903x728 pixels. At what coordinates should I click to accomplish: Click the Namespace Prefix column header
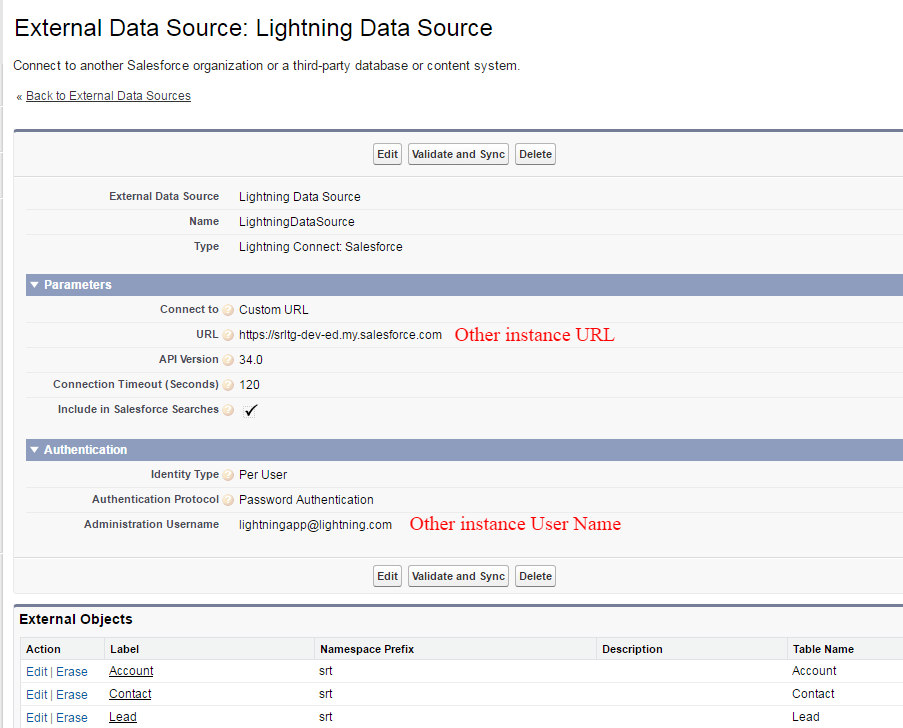367,649
